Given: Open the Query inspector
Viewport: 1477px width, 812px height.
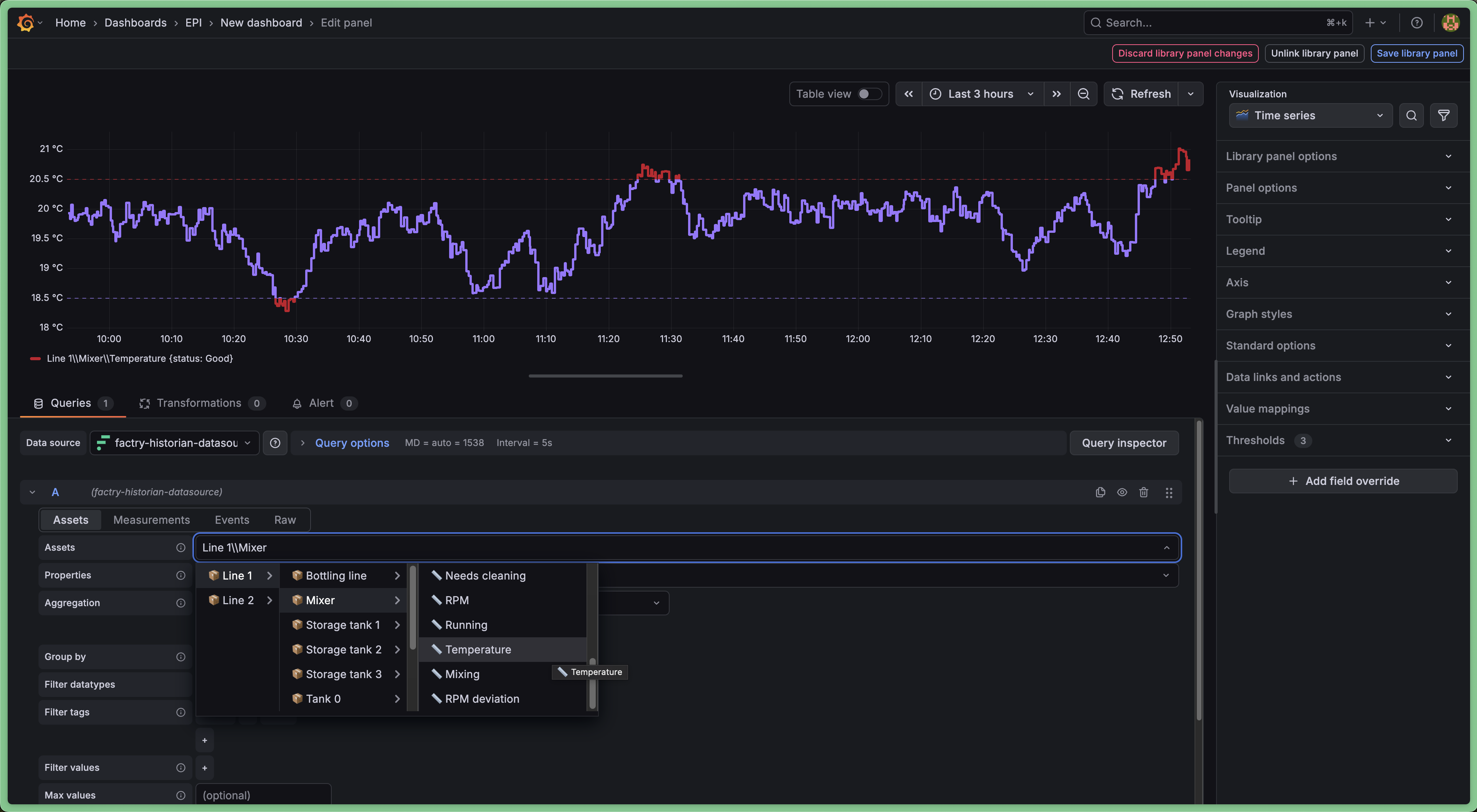Looking at the screenshot, I should pyautogui.click(x=1123, y=443).
